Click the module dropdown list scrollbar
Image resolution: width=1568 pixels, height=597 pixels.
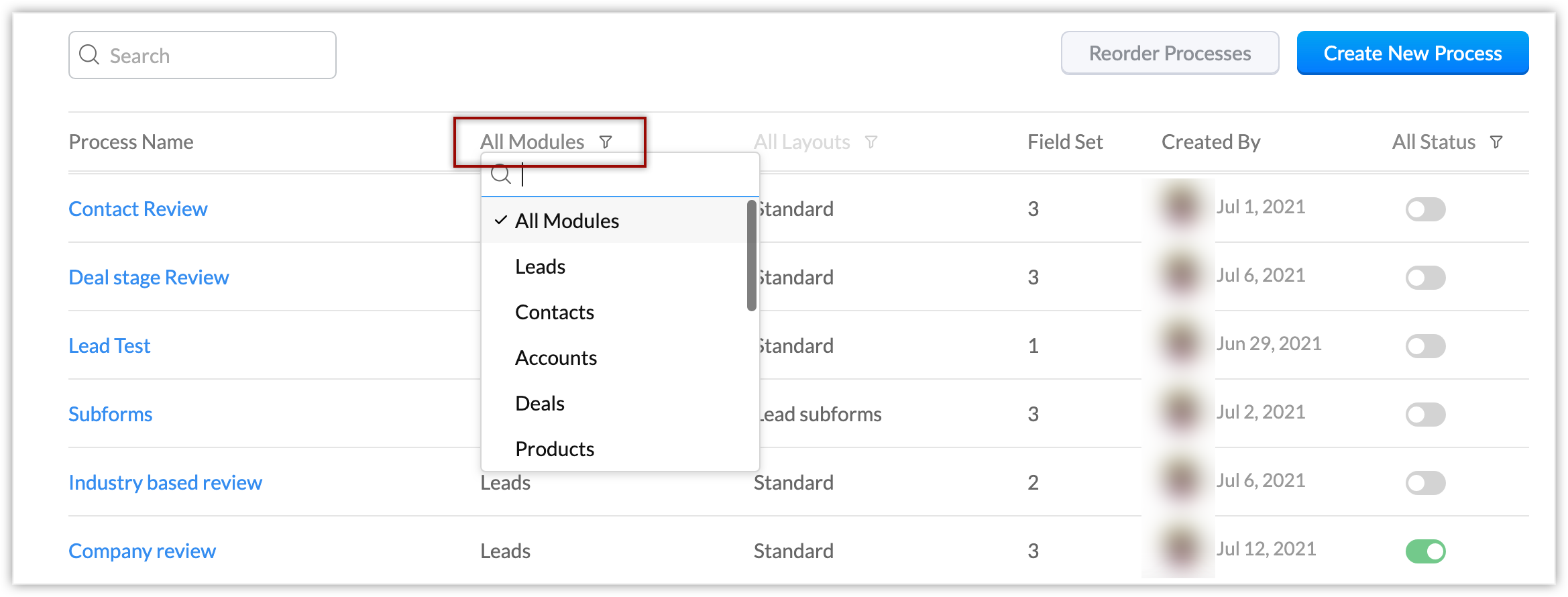[x=752, y=256]
